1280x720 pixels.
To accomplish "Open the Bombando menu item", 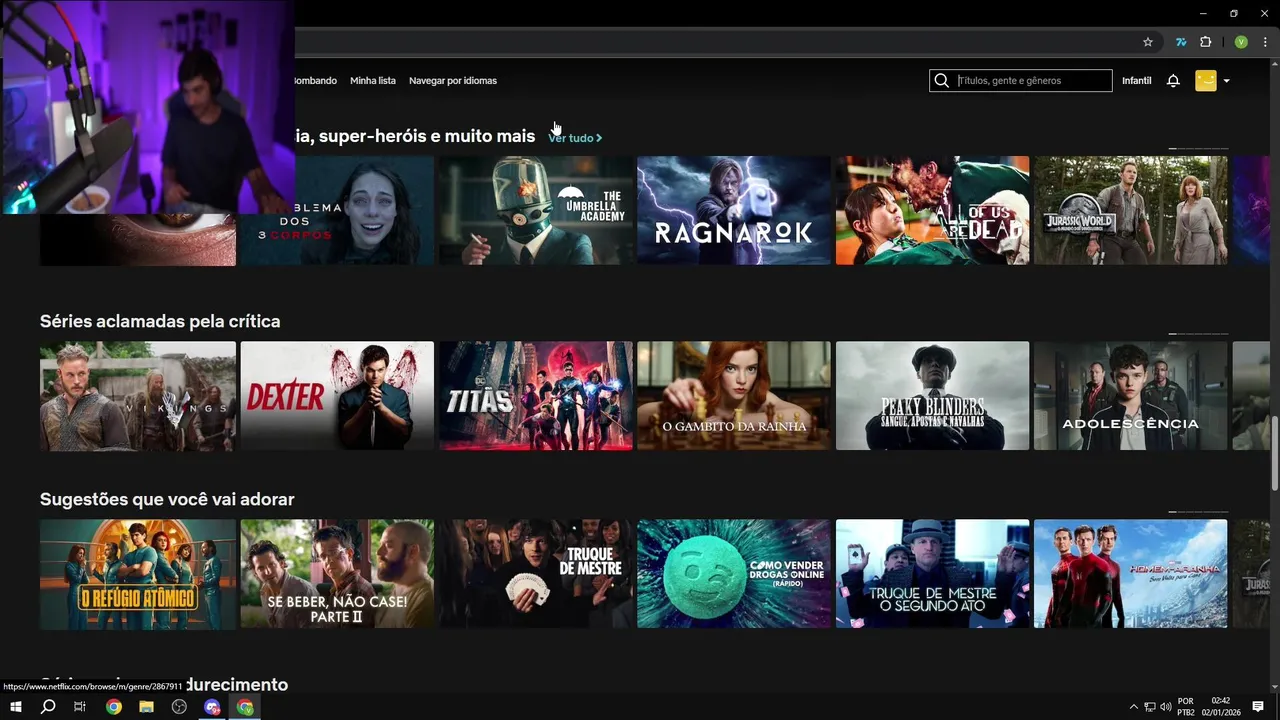I will coord(314,81).
